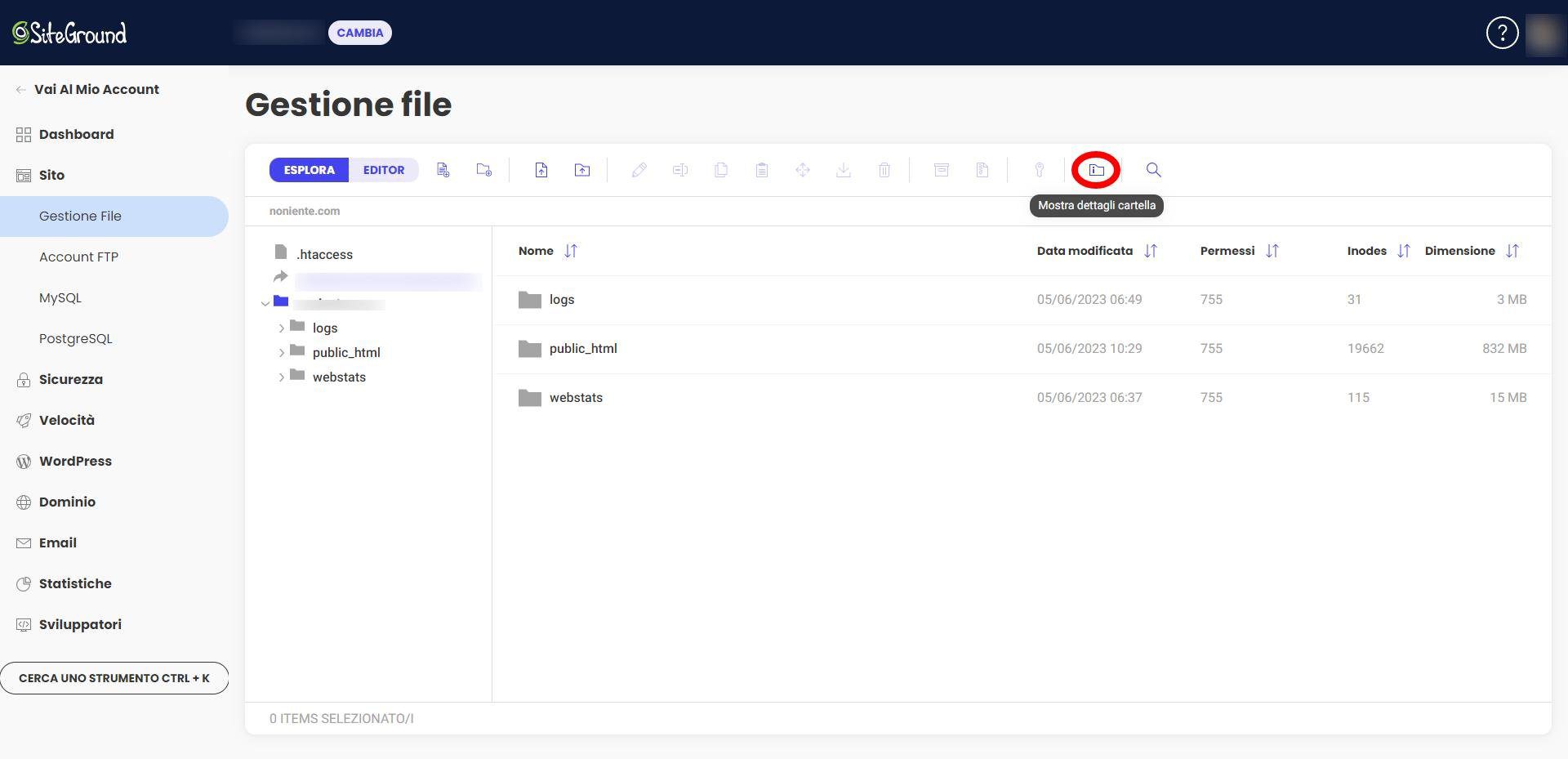Click the new file icon in toolbar
Image resolution: width=1568 pixels, height=759 pixels.
pyautogui.click(x=443, y=170)
